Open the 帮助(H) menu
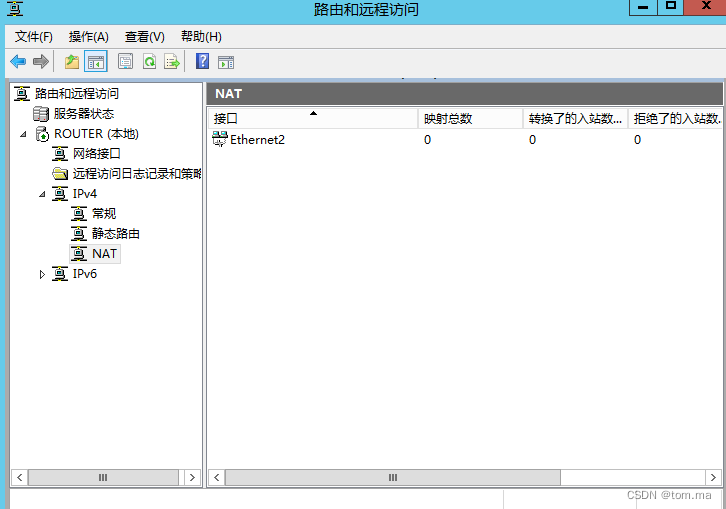The width and height of the screenshot is (726, 509). [201, 37]
